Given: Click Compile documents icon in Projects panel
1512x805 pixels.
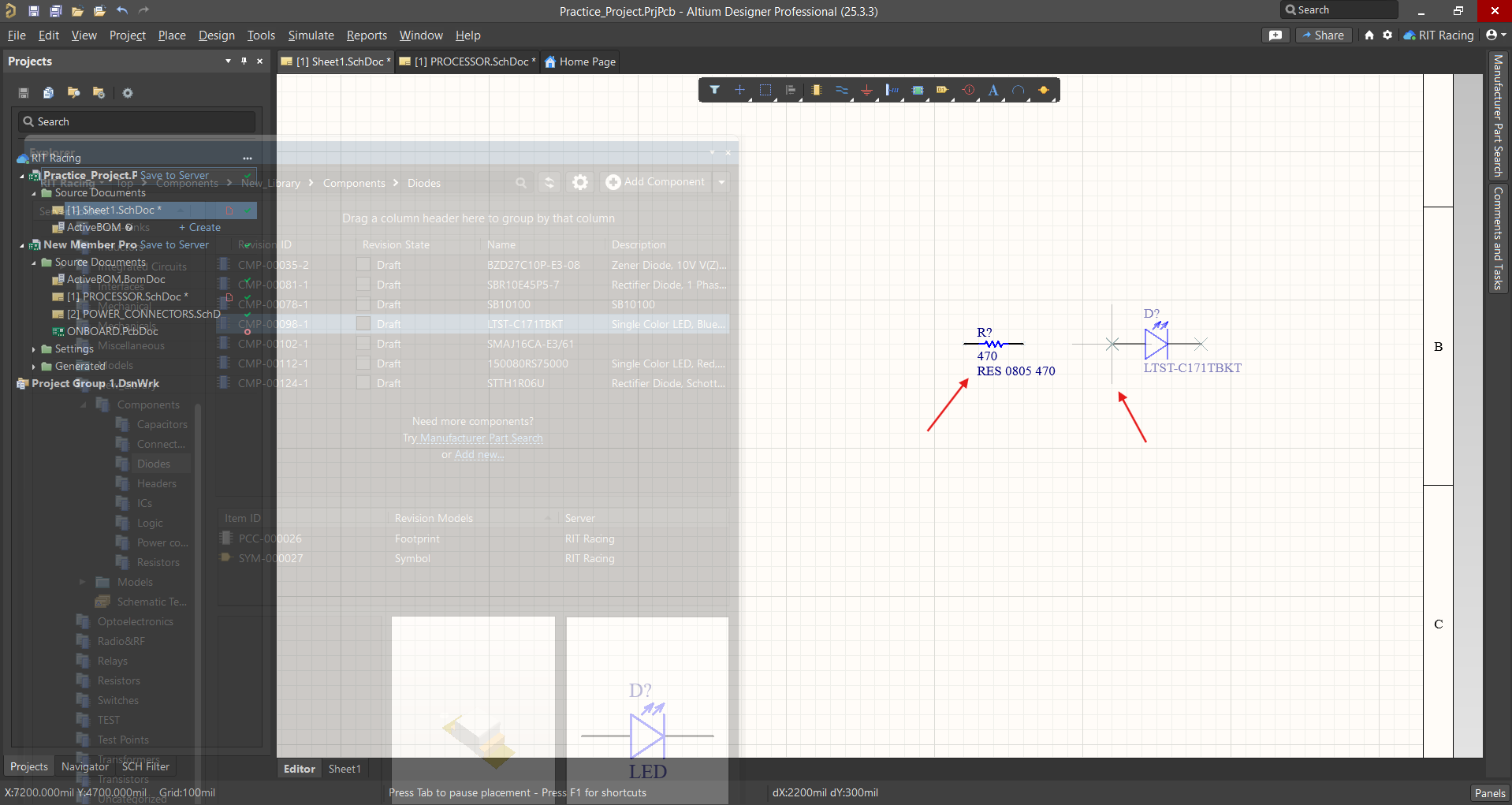Looking at the screenshot, I should 48,93.
